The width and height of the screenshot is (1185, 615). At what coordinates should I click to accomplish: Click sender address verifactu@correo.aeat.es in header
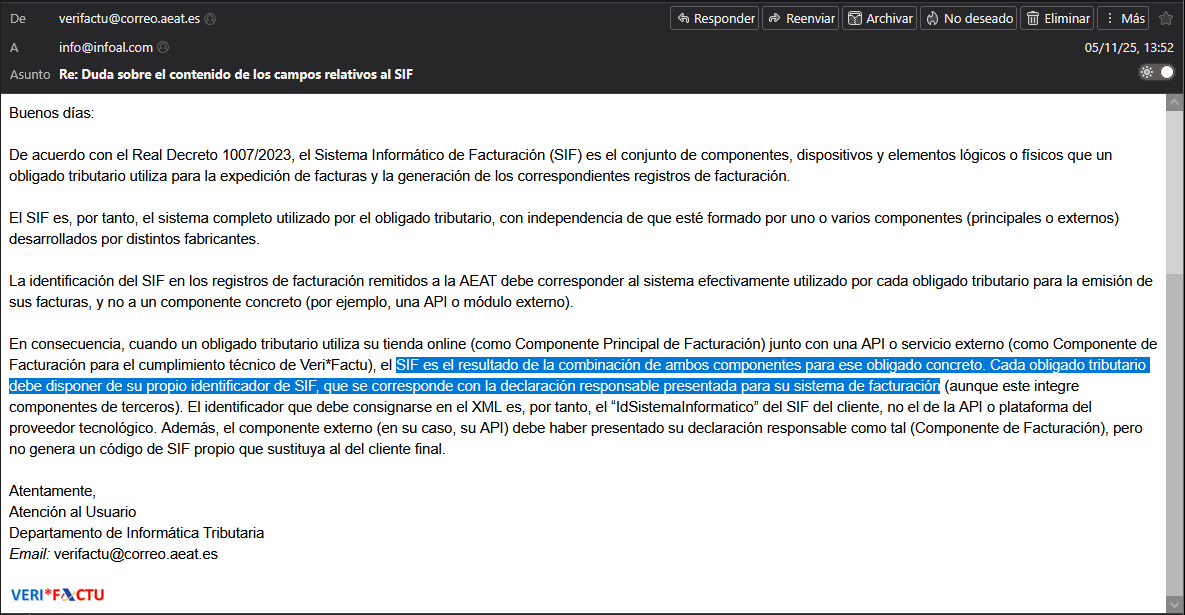pyautogui.click(x=129, y=19)
